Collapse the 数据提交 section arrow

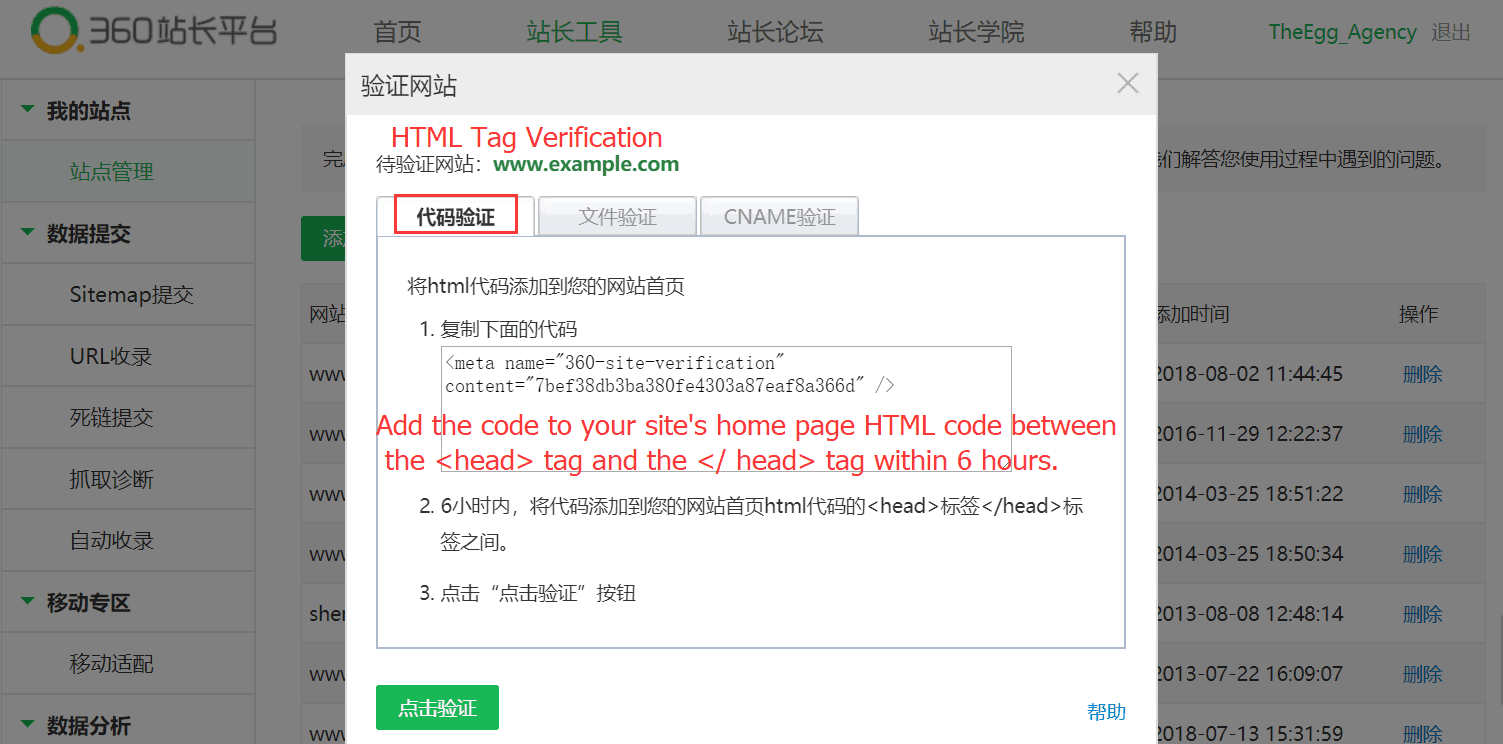[x=27, y=233]
